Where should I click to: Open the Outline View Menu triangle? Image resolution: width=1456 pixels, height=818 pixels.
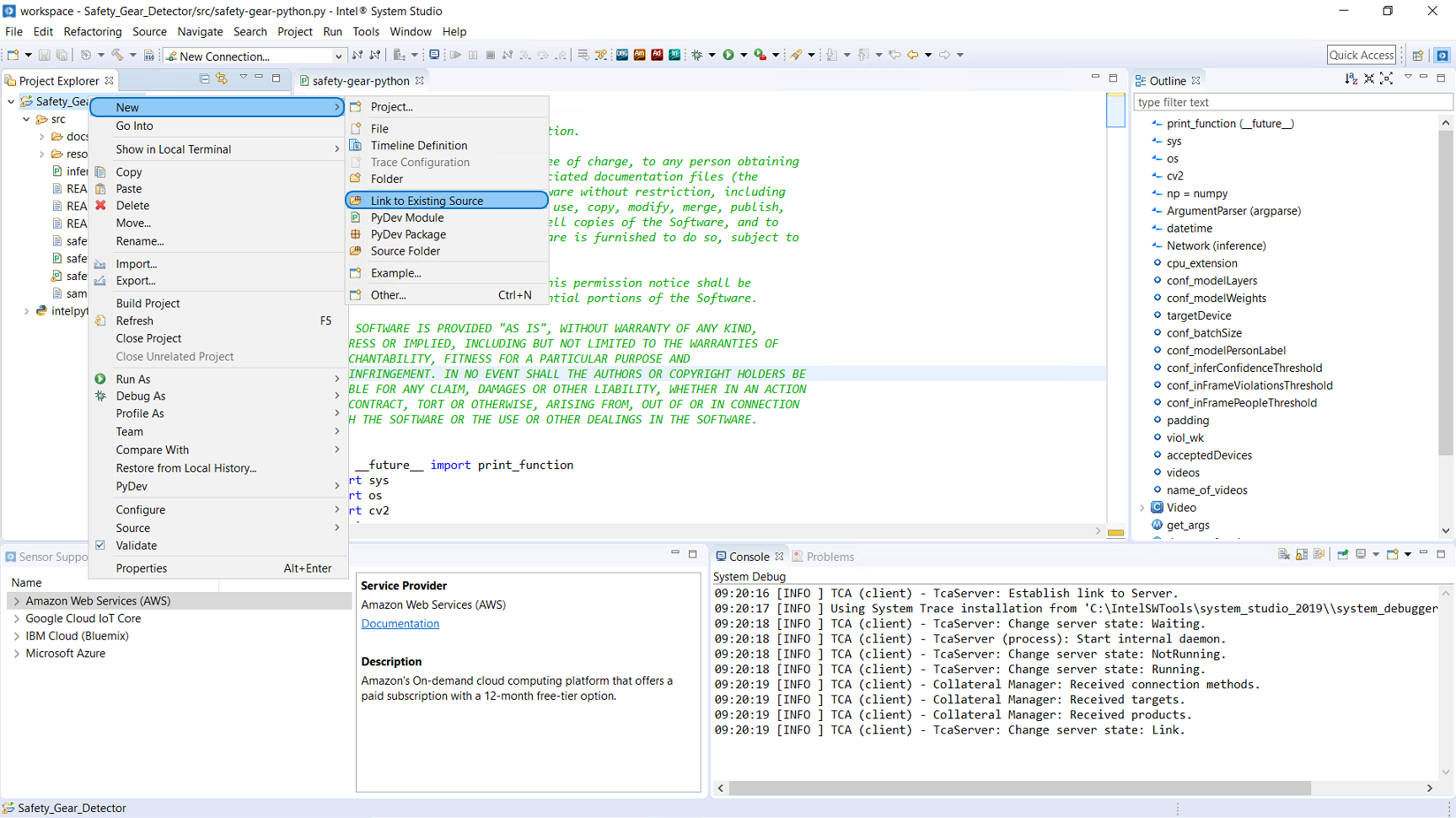[x=1407, y=78]
